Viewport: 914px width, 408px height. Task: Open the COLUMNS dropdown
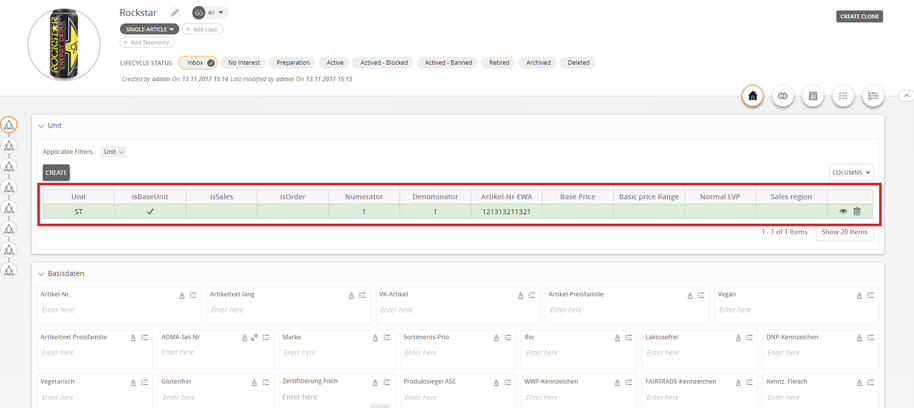click(852, 173)
